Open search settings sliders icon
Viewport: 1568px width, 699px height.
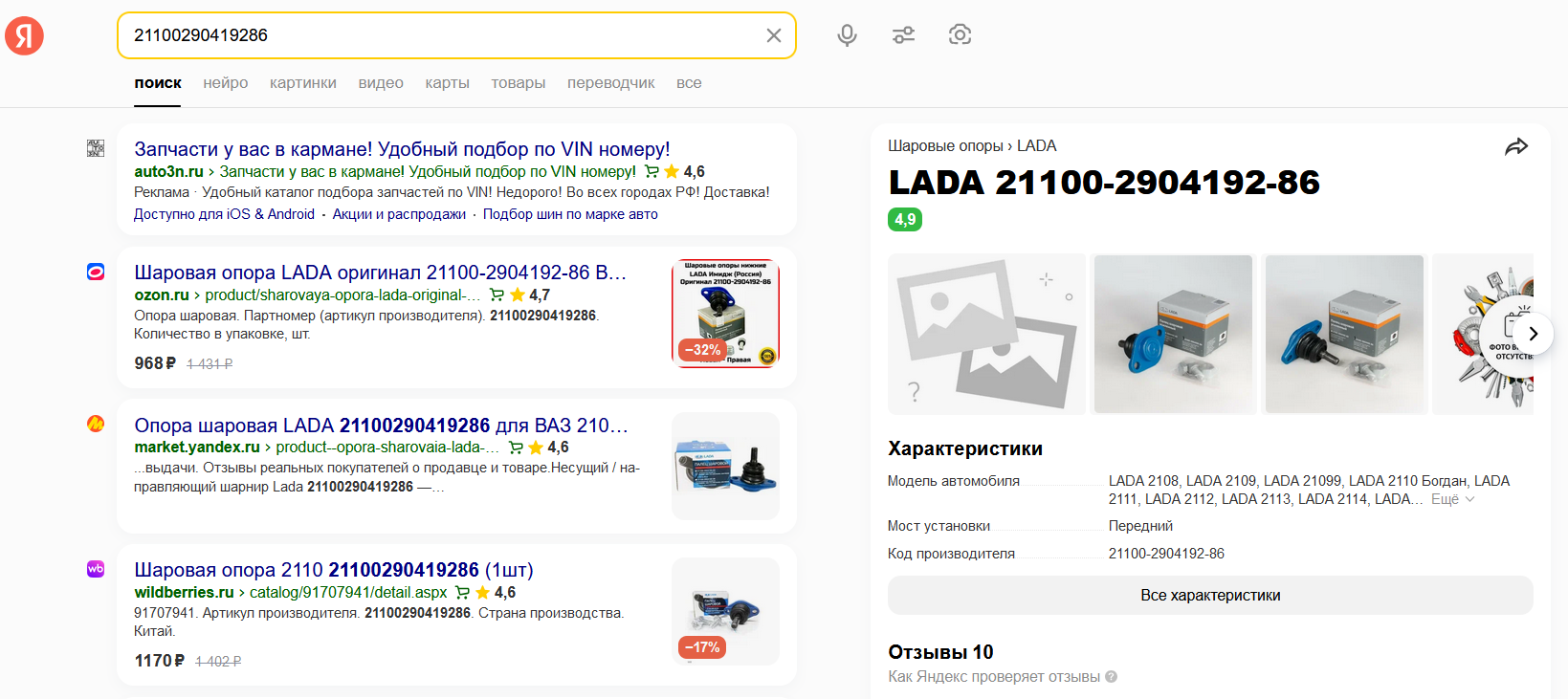[x=903, y=35]
